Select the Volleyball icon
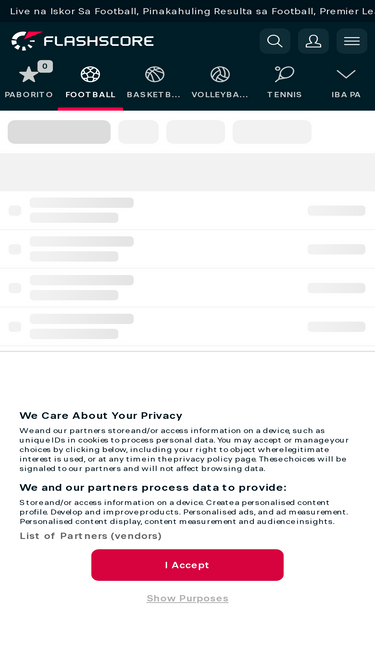This screenshot has height=667, width=375. click(220, 74)
